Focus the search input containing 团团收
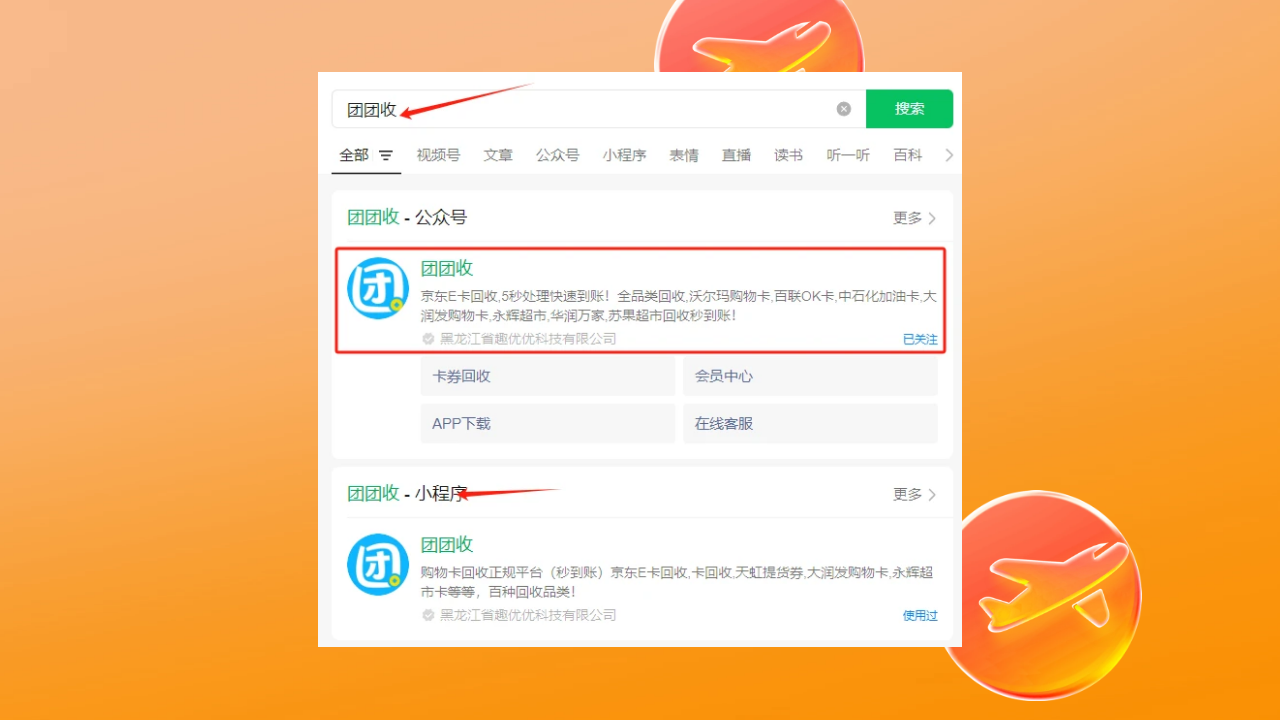Image resolution: width=1280 pixels, height=720 pixels. (599, 109)
